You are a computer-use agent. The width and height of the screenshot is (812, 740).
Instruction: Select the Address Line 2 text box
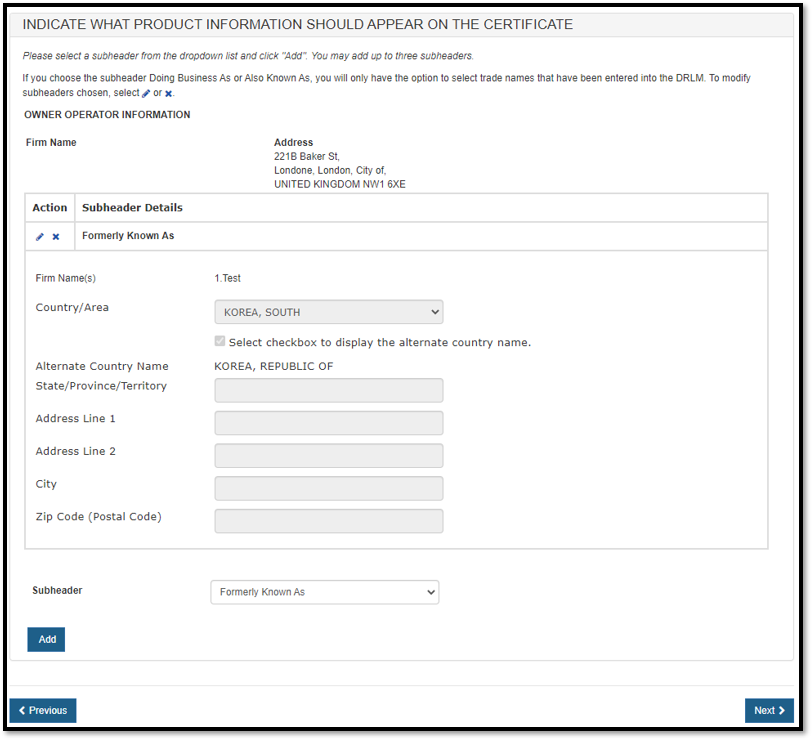[x=328, y=456]
